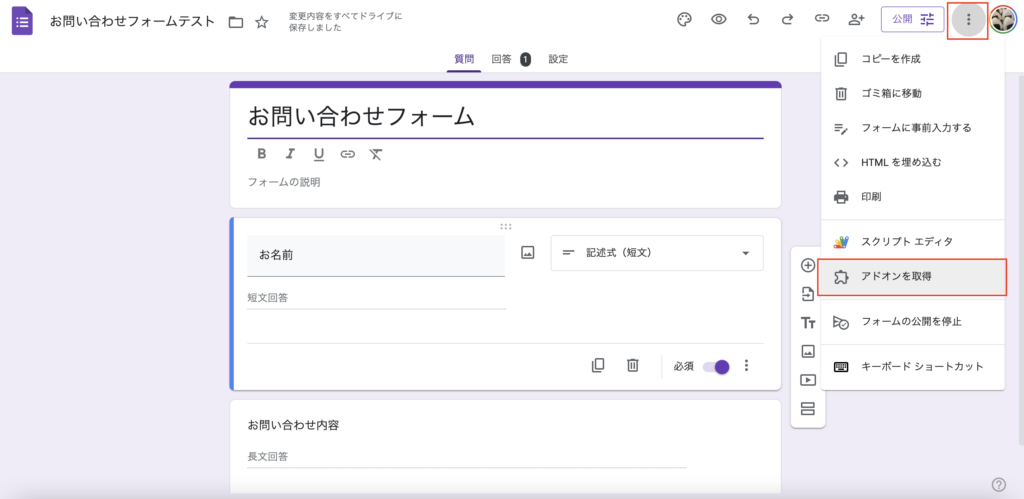
Task: Select ゴミ箱に移動 from the menu
Action: click(912, 93)
